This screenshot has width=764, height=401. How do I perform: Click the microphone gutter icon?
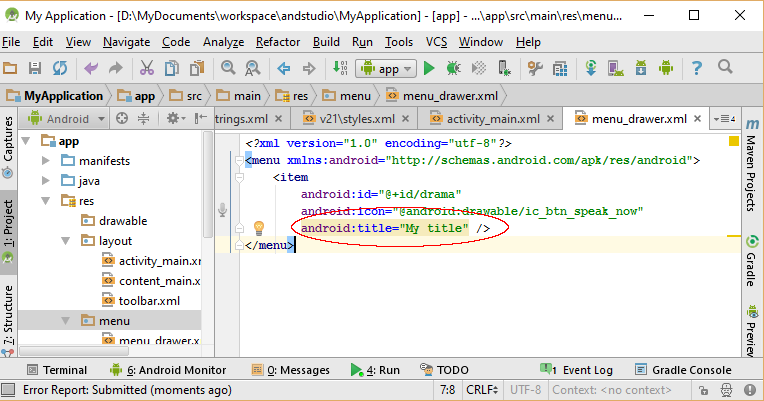222,210
